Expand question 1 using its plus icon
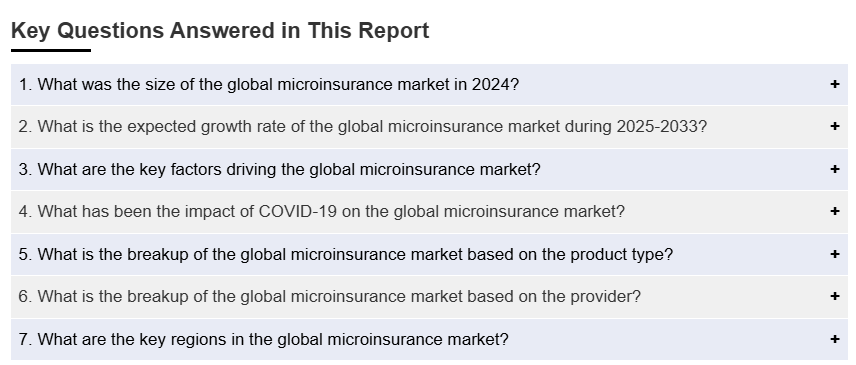 [x=834, y=84]
